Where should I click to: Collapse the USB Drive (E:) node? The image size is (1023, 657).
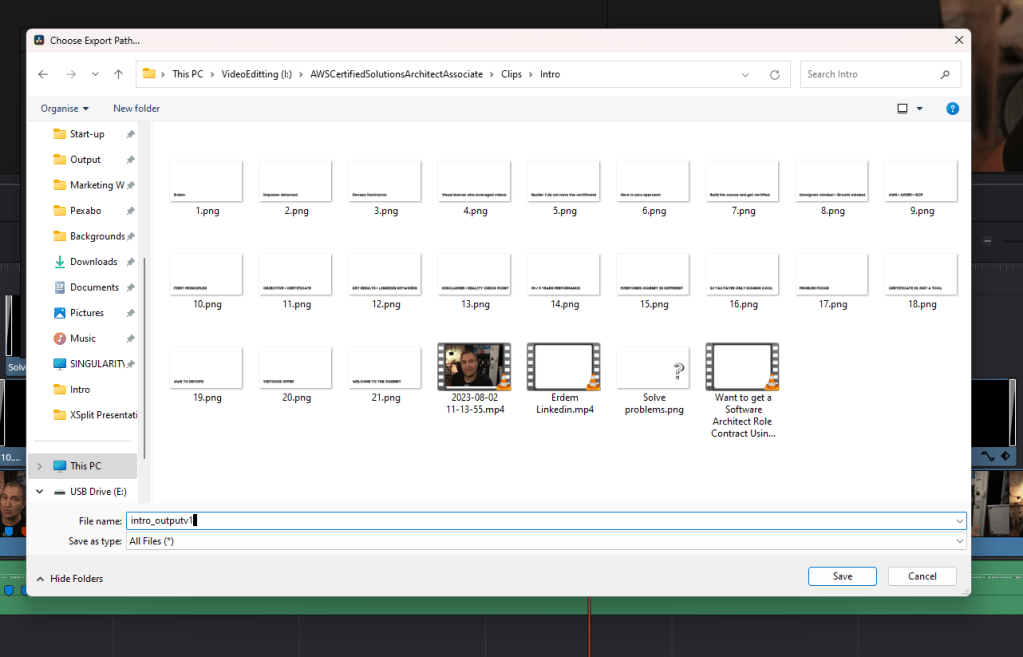pos(40,491)
